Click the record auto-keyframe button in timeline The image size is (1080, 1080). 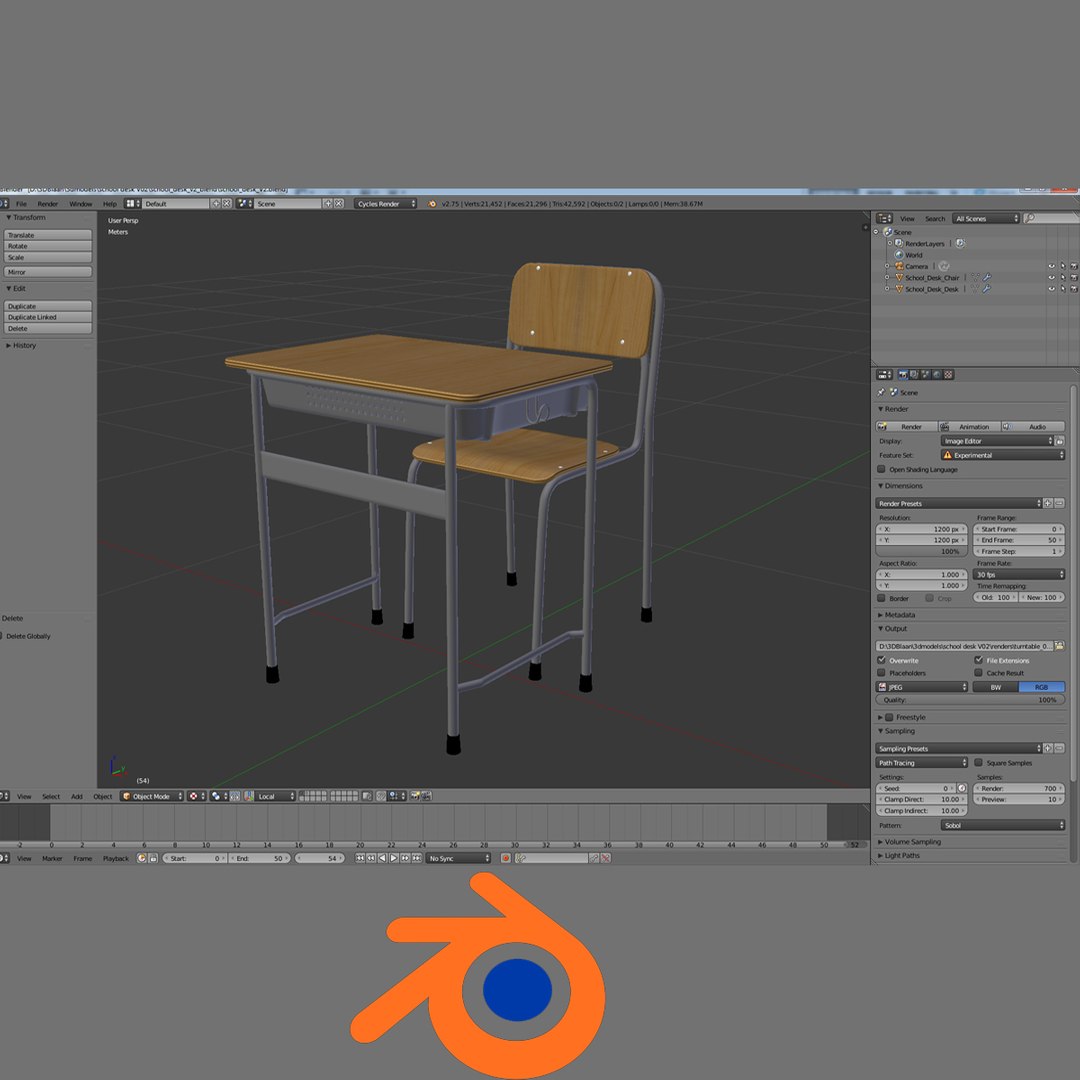(x=506, y=858)
